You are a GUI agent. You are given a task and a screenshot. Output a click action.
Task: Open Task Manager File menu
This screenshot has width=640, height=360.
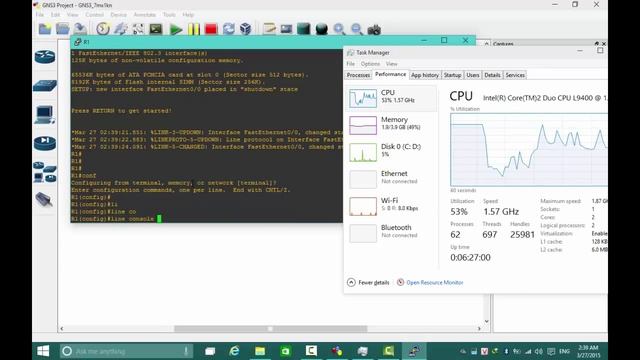coord(351,64)
